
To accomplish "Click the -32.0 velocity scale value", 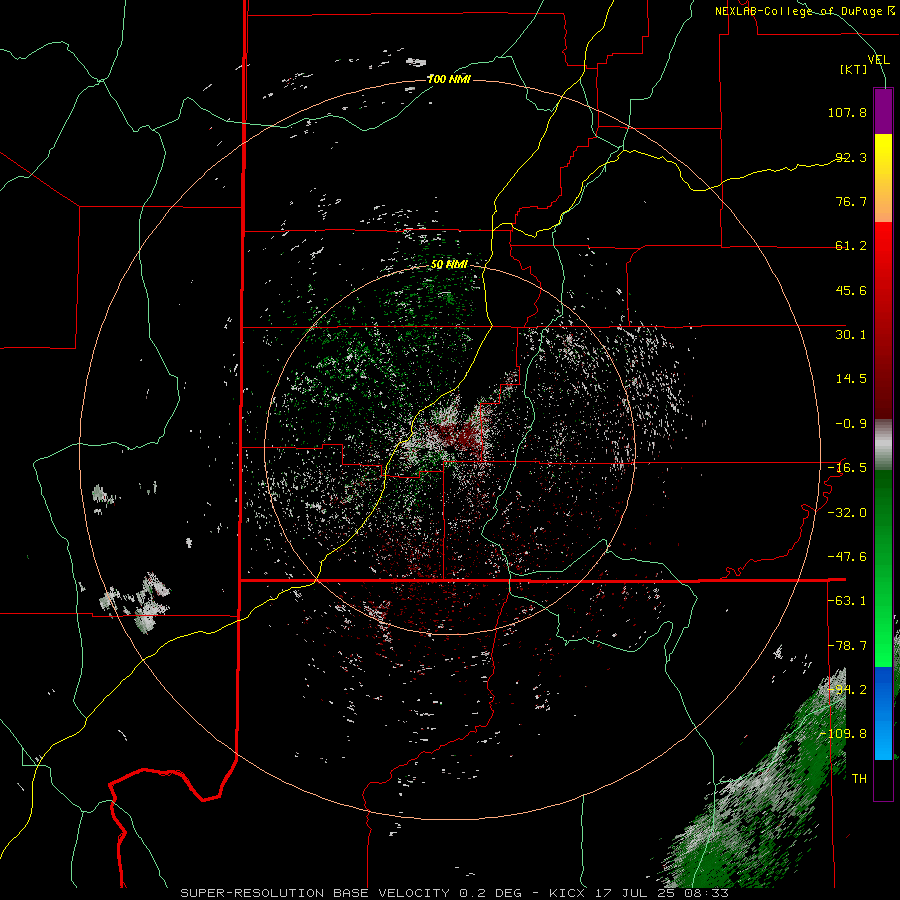I will tap(847, 513).
